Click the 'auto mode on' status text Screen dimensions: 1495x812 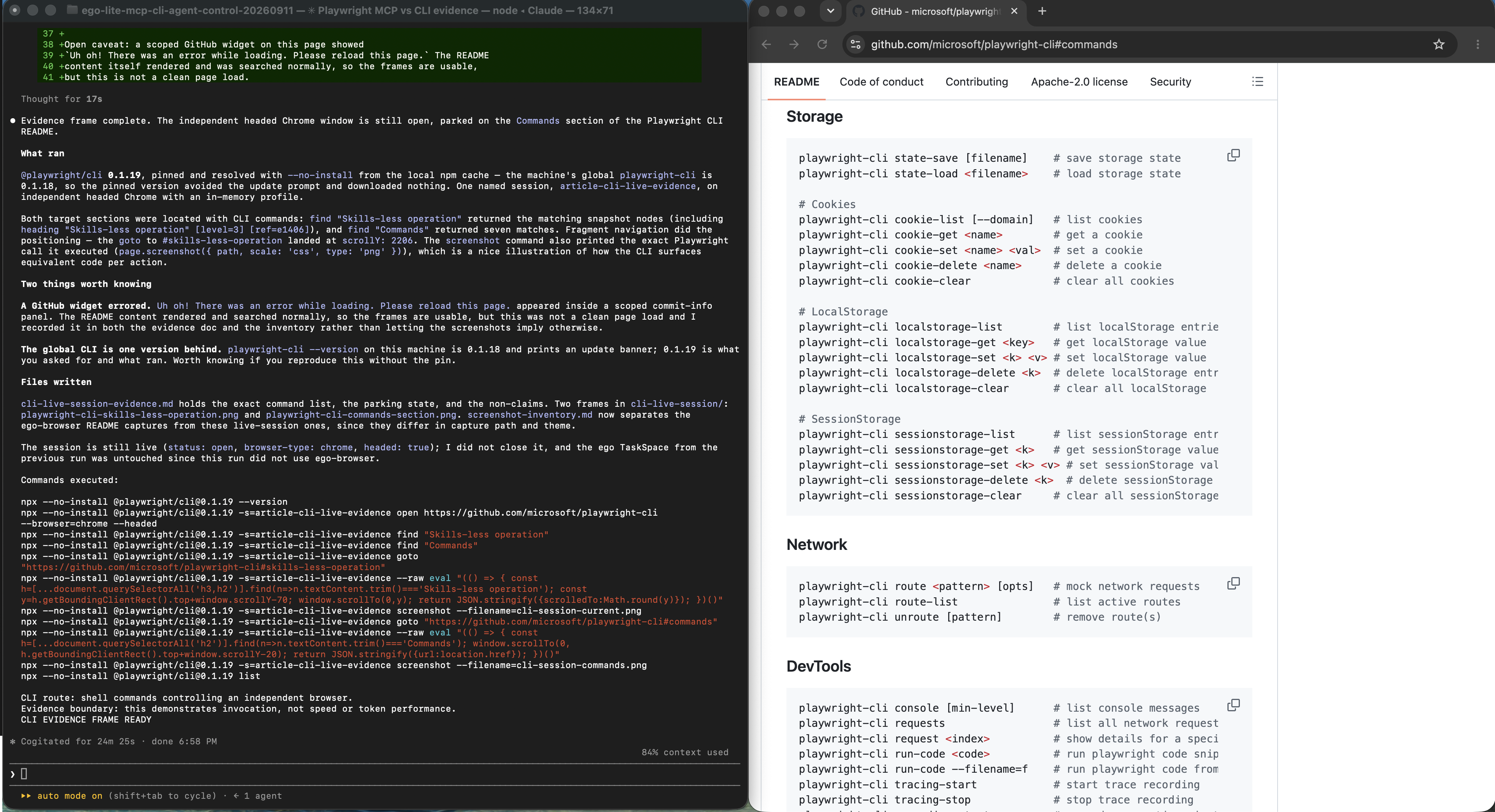tap(70, 796)
